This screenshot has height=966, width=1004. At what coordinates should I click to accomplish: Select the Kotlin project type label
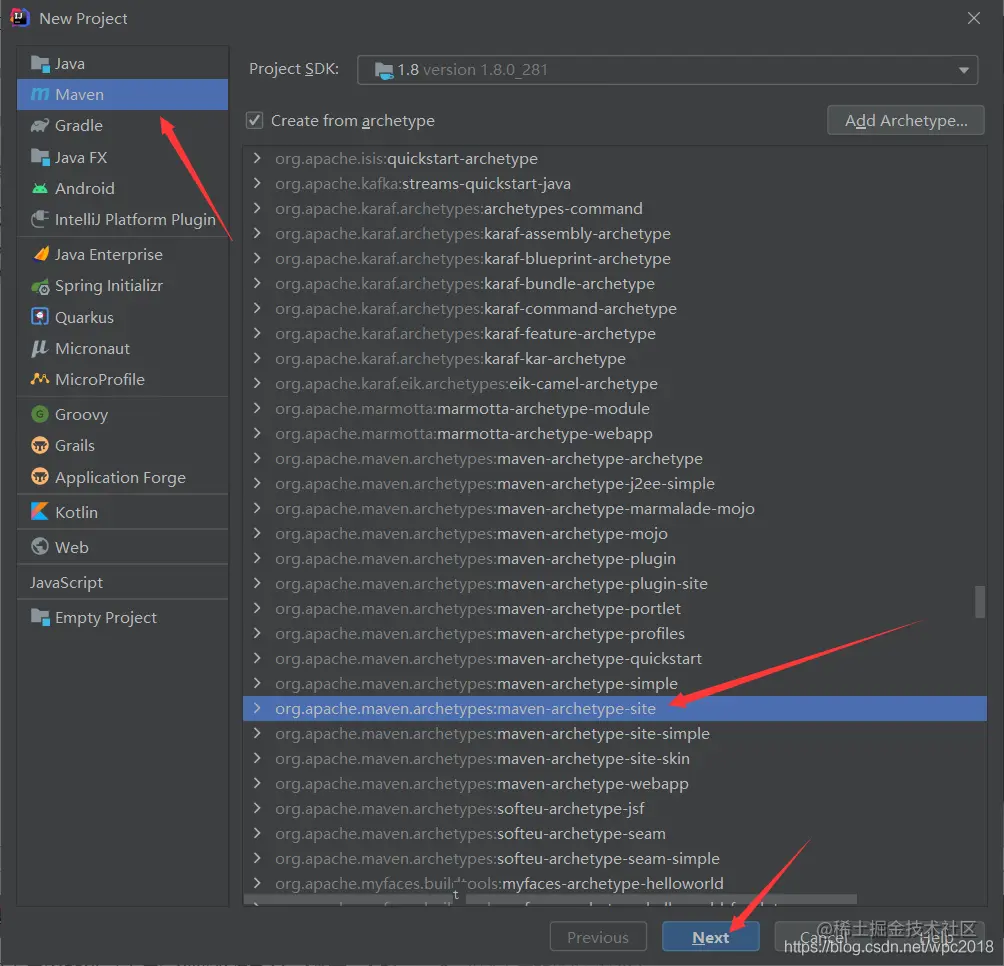pos(76,512)
